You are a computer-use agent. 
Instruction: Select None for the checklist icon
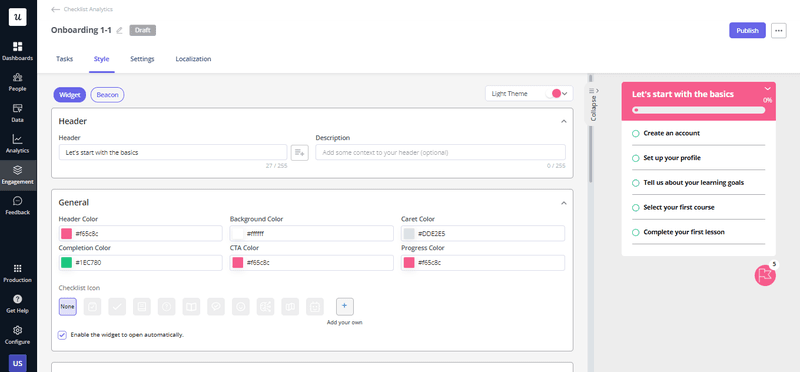coord(67,307)
